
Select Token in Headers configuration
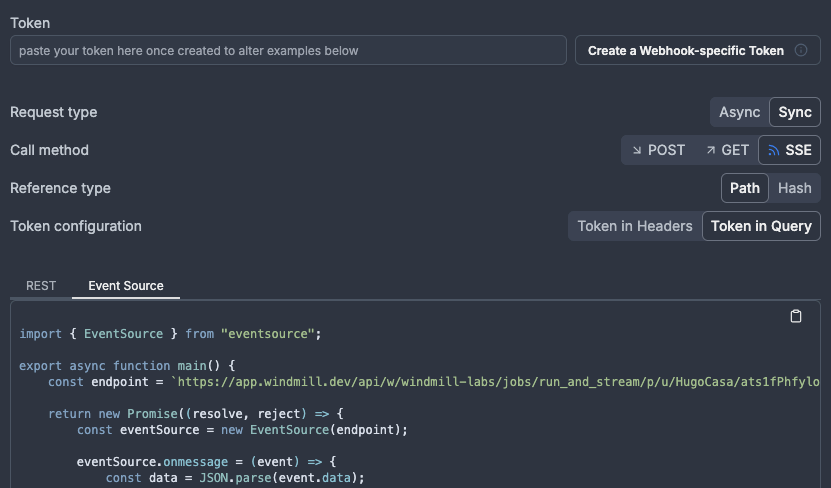(x=634, y=226)
